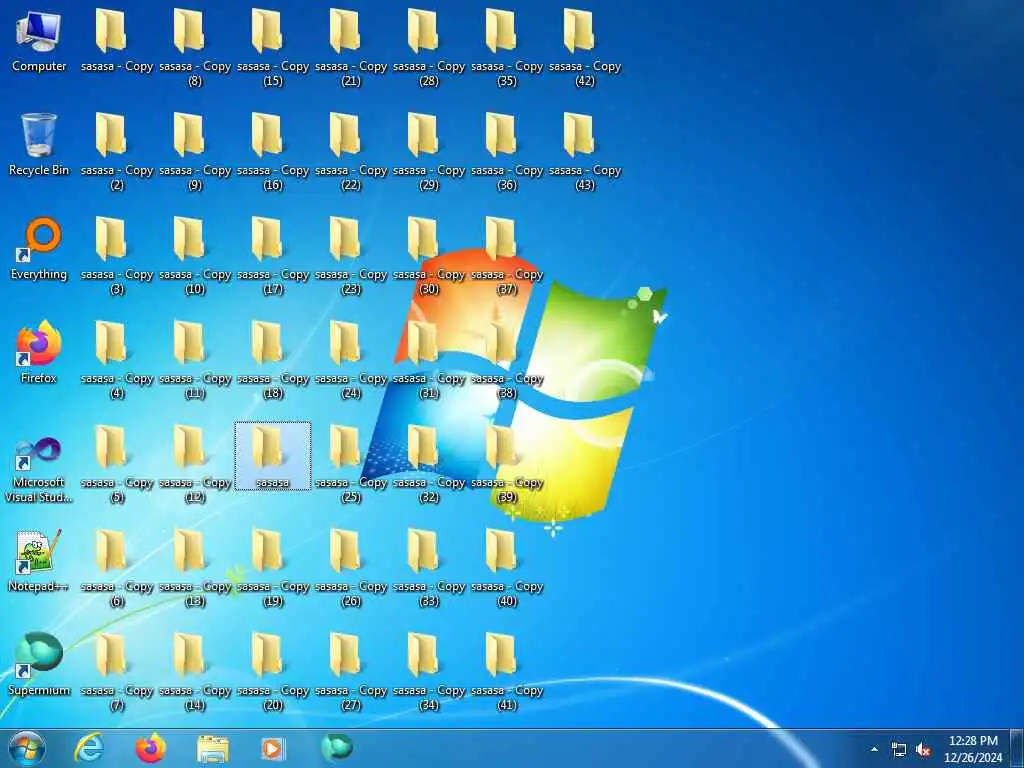Select folder sasasa - Copy (33)
Viewport: 1024px width, 768px height.
click(x=428, y=568)
